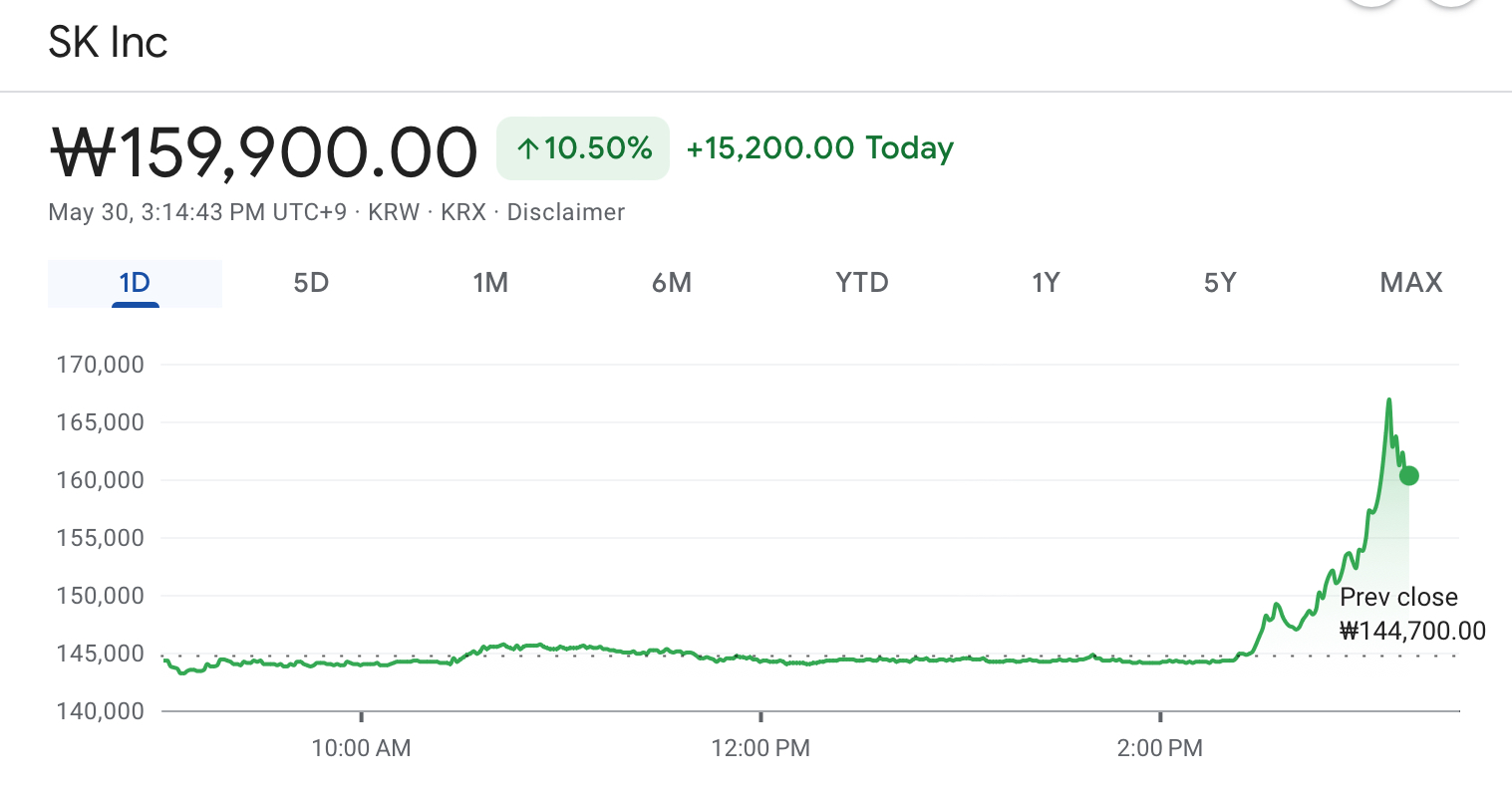Select the YTD range tab

tap(862, 284)
